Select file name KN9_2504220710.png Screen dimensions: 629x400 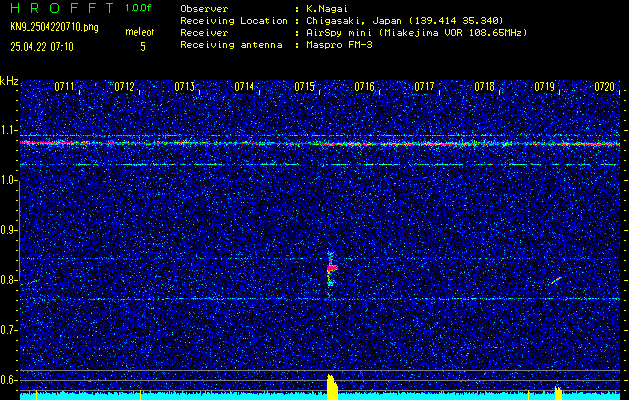pos(54,27)
